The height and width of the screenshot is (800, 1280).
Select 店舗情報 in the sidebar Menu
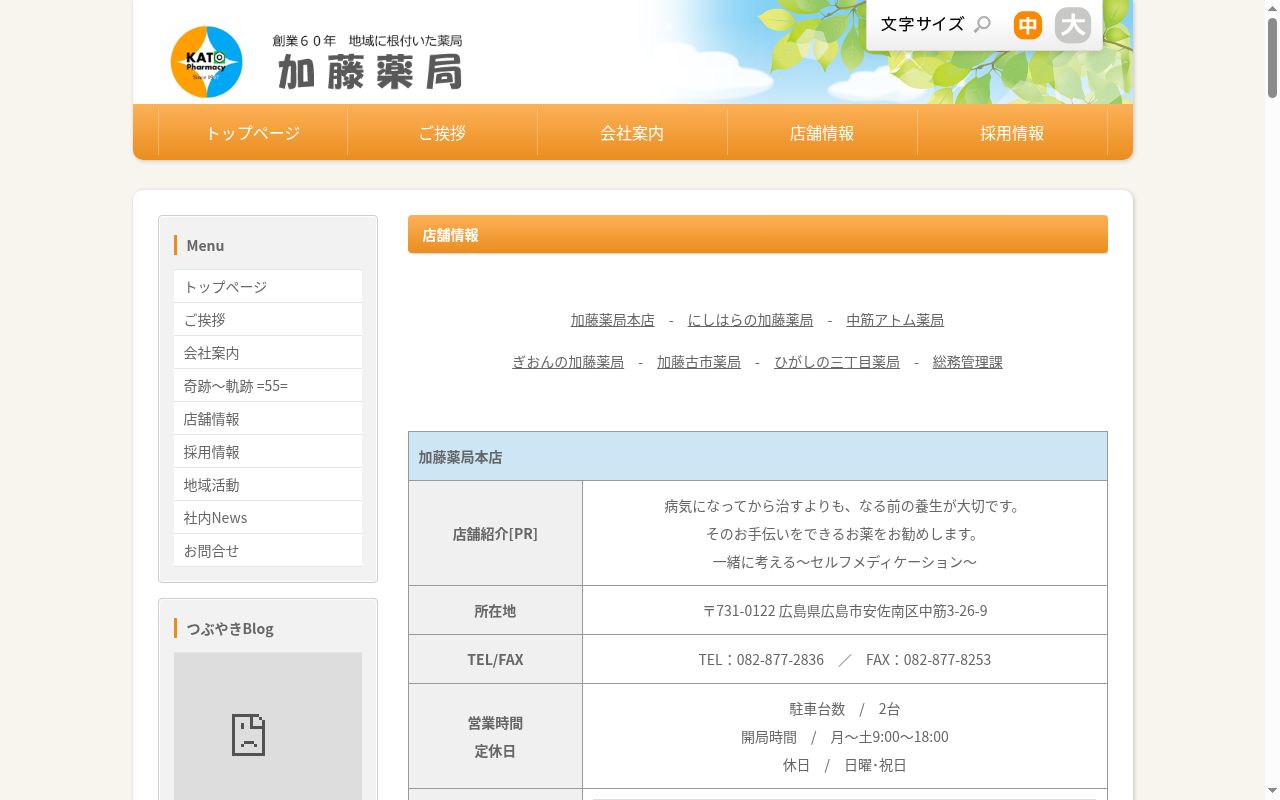pyautogui.click(x=268, y=419)
